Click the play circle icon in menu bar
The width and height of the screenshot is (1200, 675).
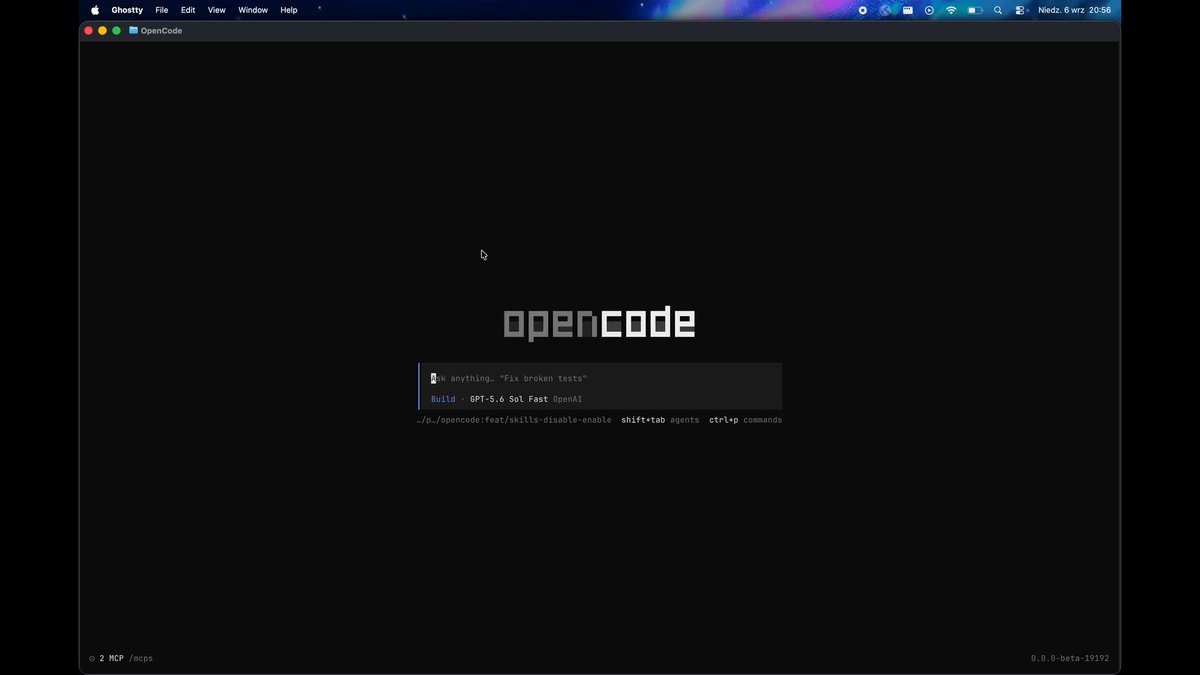[x=929, y=10]
